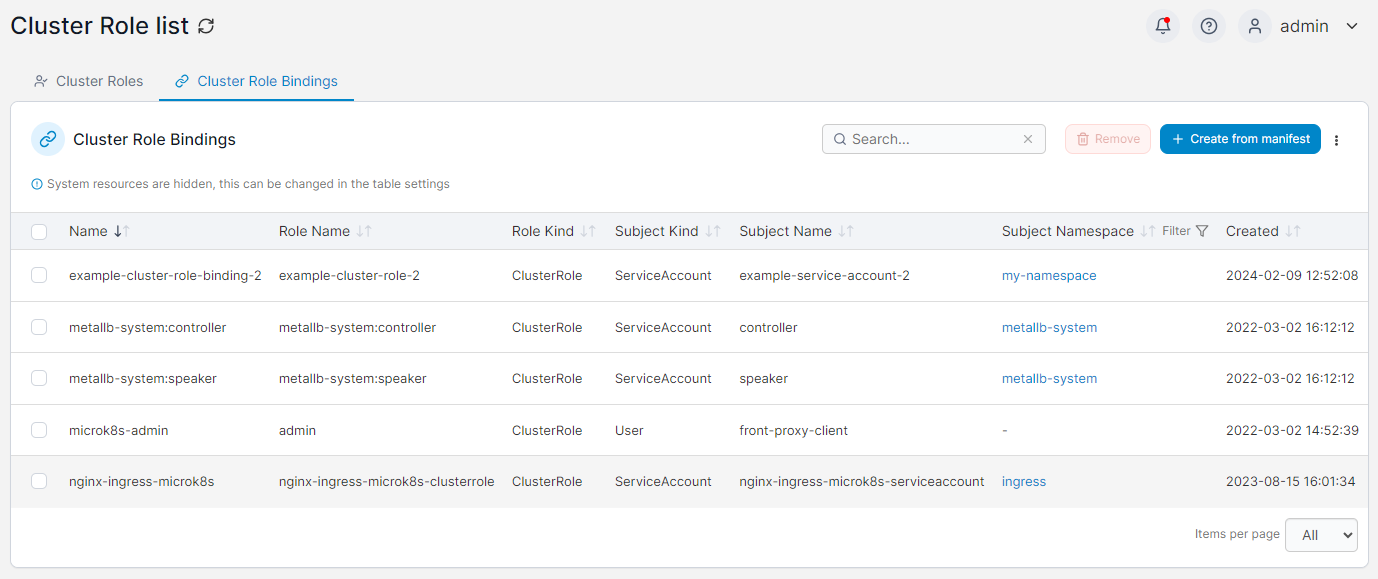Sort table by Role Name arrows
Viewport: 1378px width, 579px height.
(x=364, y=231)
